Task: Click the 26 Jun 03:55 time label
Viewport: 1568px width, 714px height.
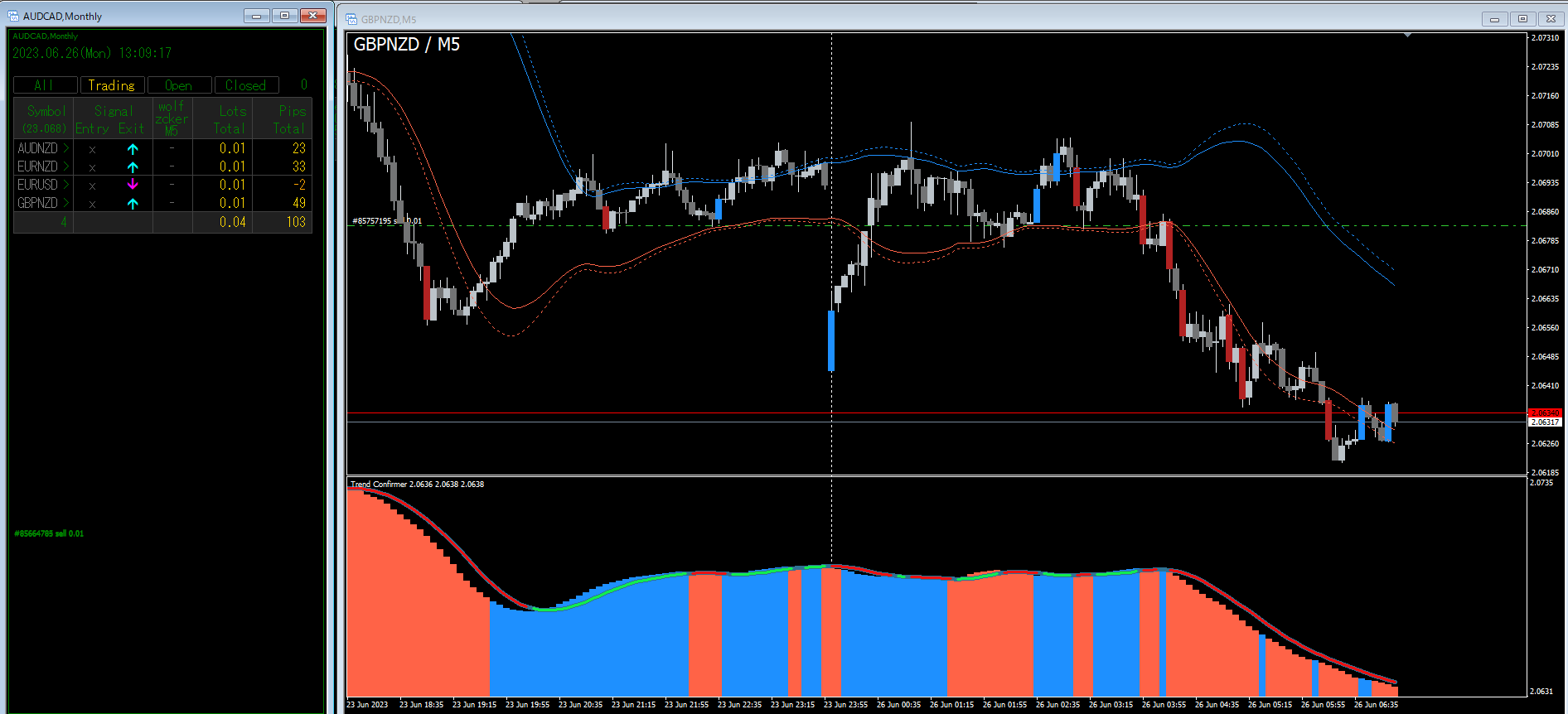Action: coord(1164,705)
